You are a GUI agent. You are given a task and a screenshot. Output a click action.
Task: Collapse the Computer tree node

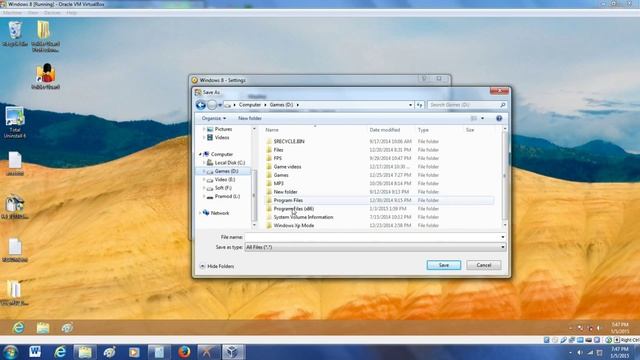pyautogui.click(x=200, y=154)
